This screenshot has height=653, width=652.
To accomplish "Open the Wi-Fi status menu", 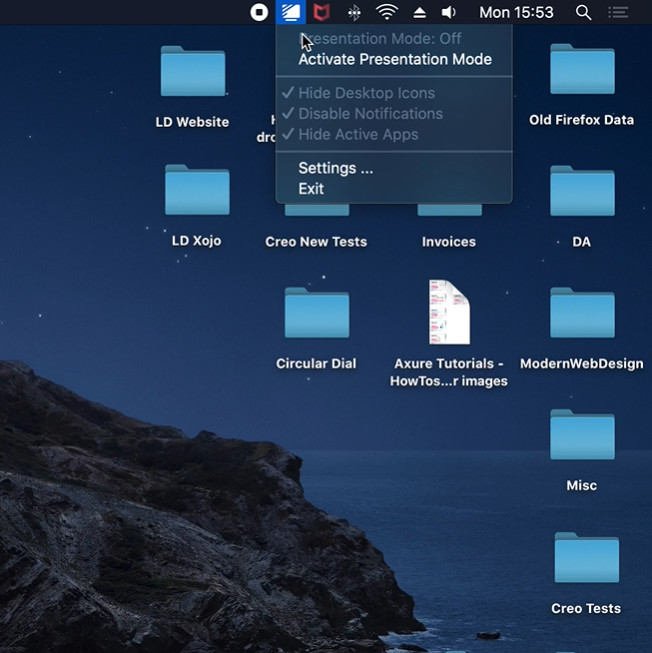I will [x=387, y=12].
